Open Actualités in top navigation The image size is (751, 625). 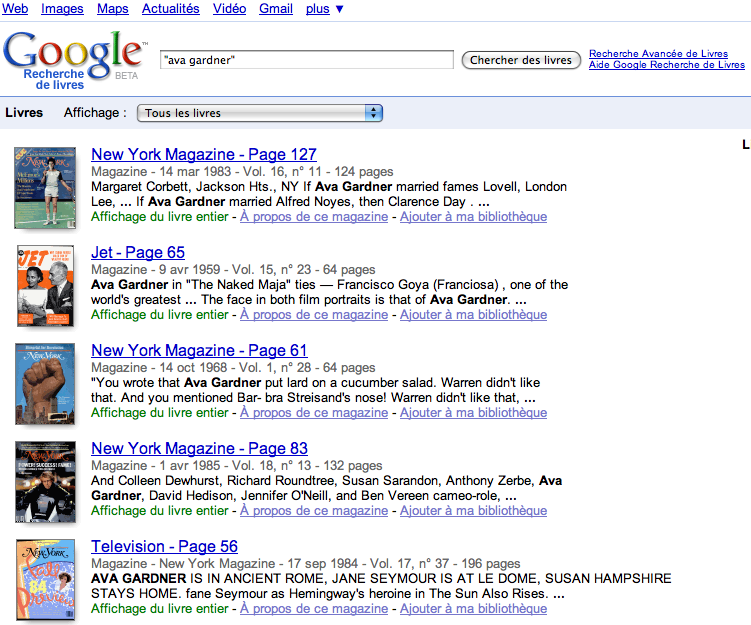click(171, 9)
